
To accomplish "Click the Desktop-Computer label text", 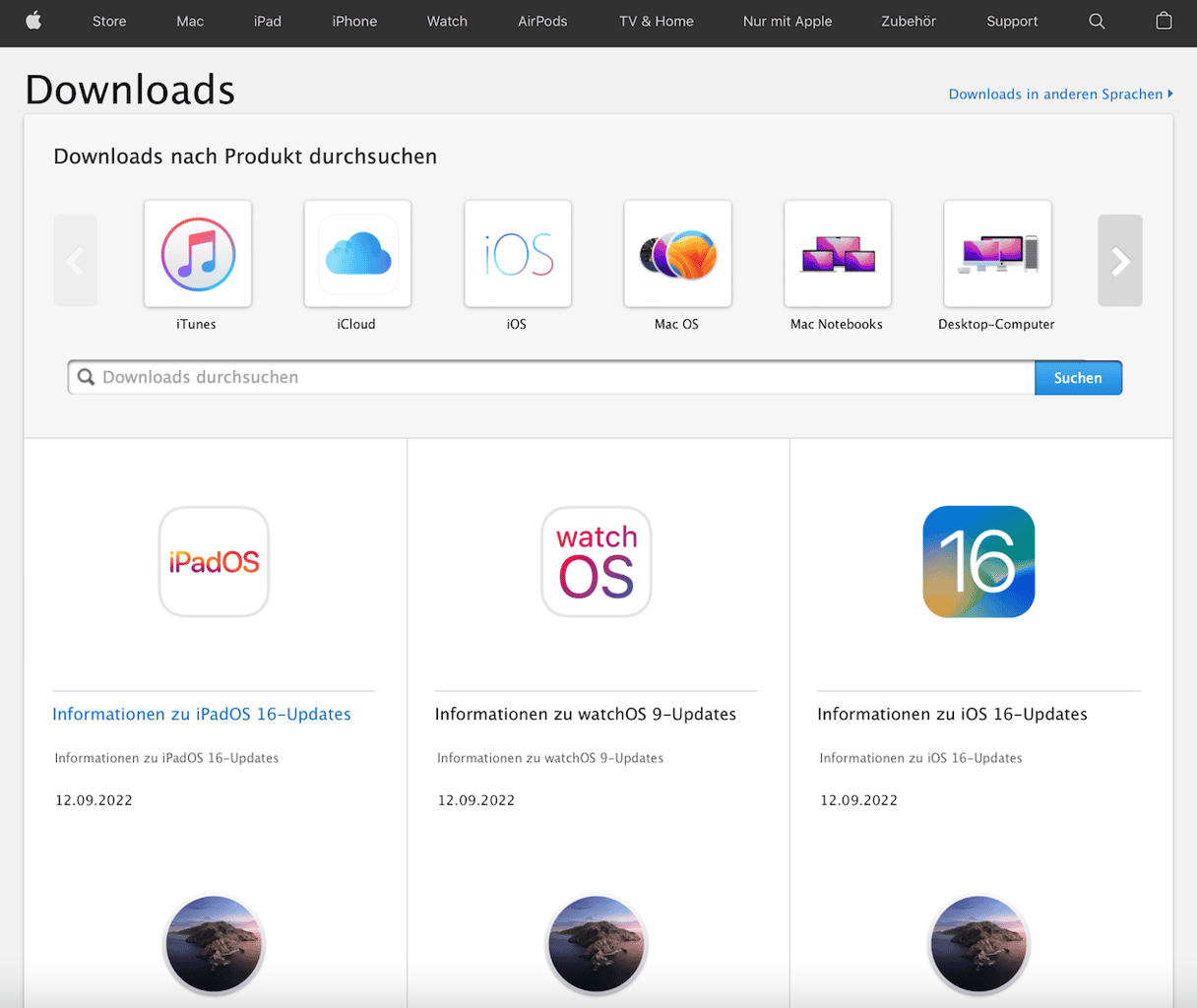I will coord(996,325).
